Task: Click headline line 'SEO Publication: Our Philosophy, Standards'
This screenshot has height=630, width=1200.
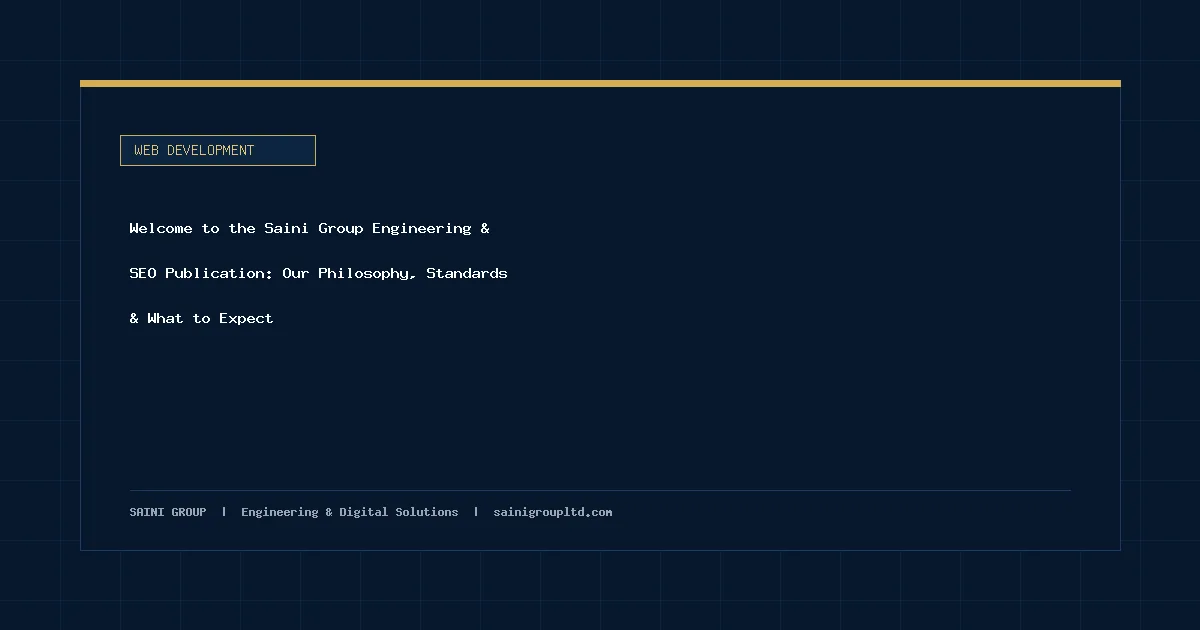Action: (x=318, y=273)
